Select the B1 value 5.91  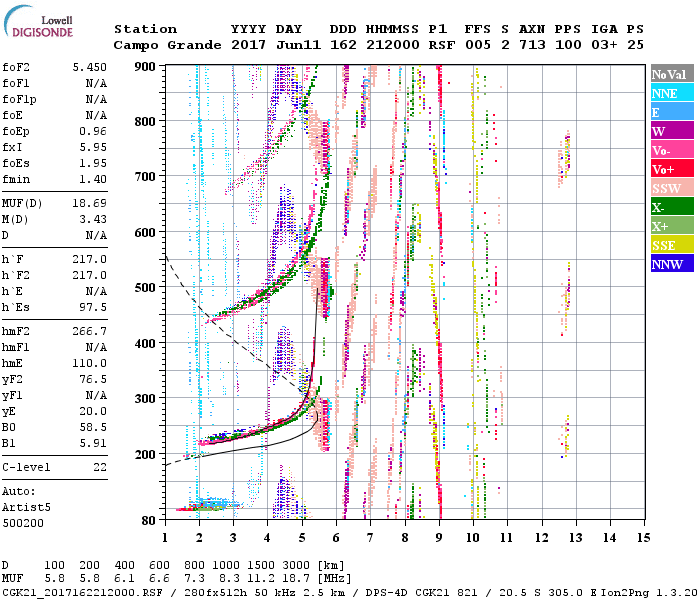pos(93,444)
